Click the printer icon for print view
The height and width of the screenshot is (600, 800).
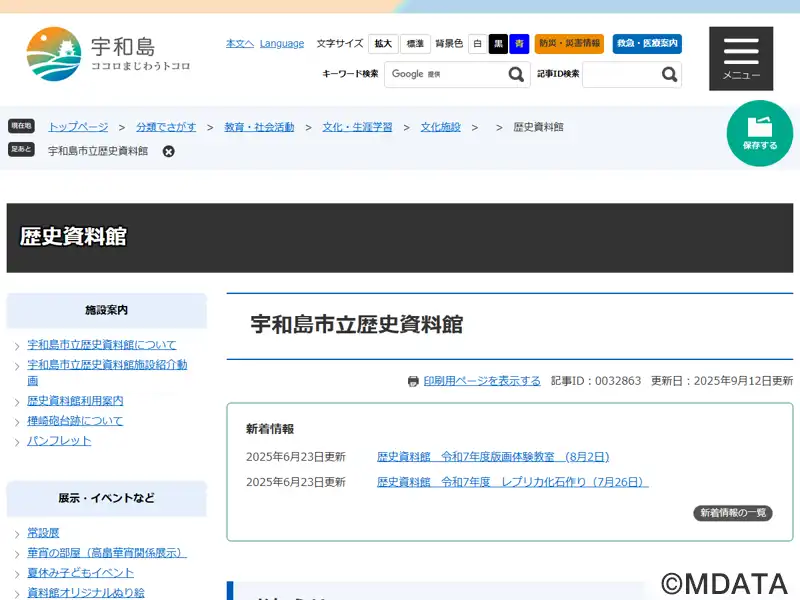coord(413,381)
